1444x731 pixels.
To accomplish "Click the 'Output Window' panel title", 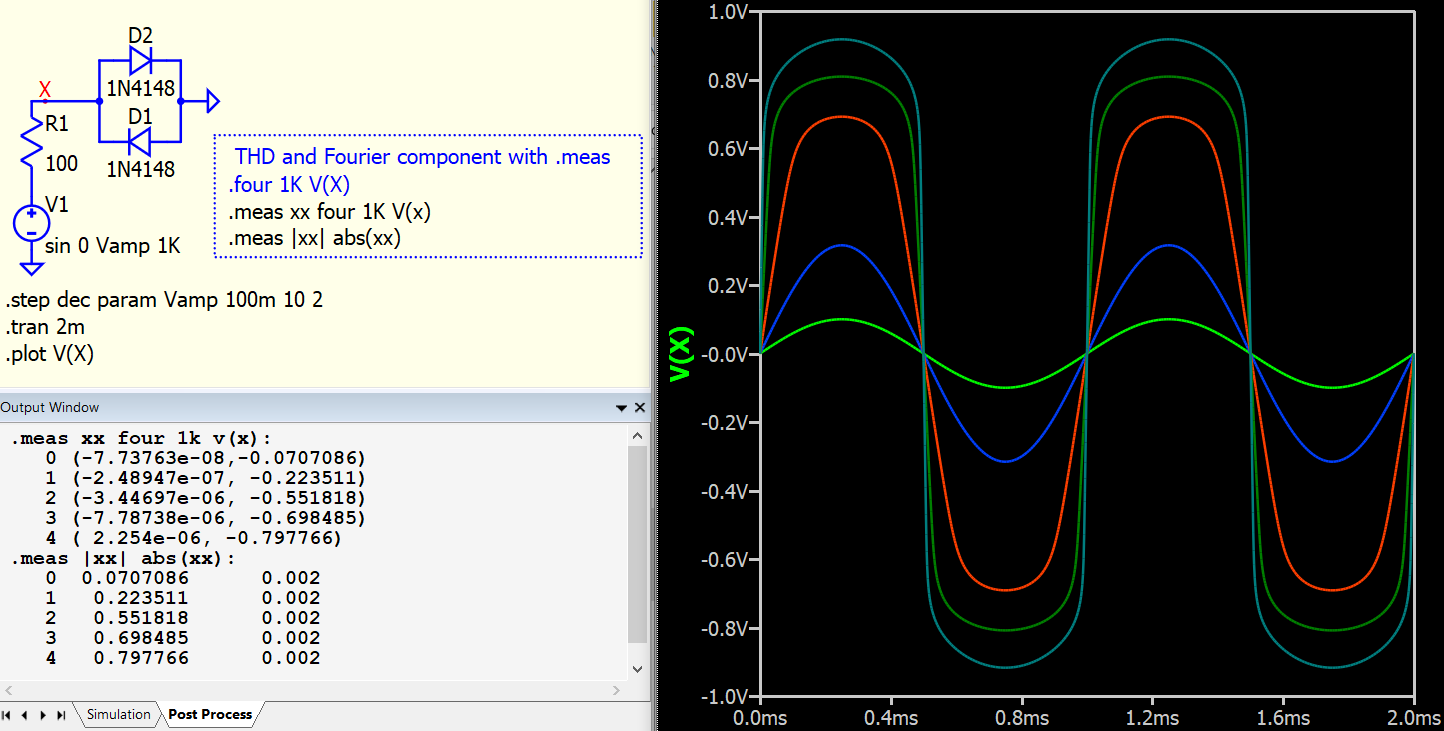I will click(x=50, y=408).
